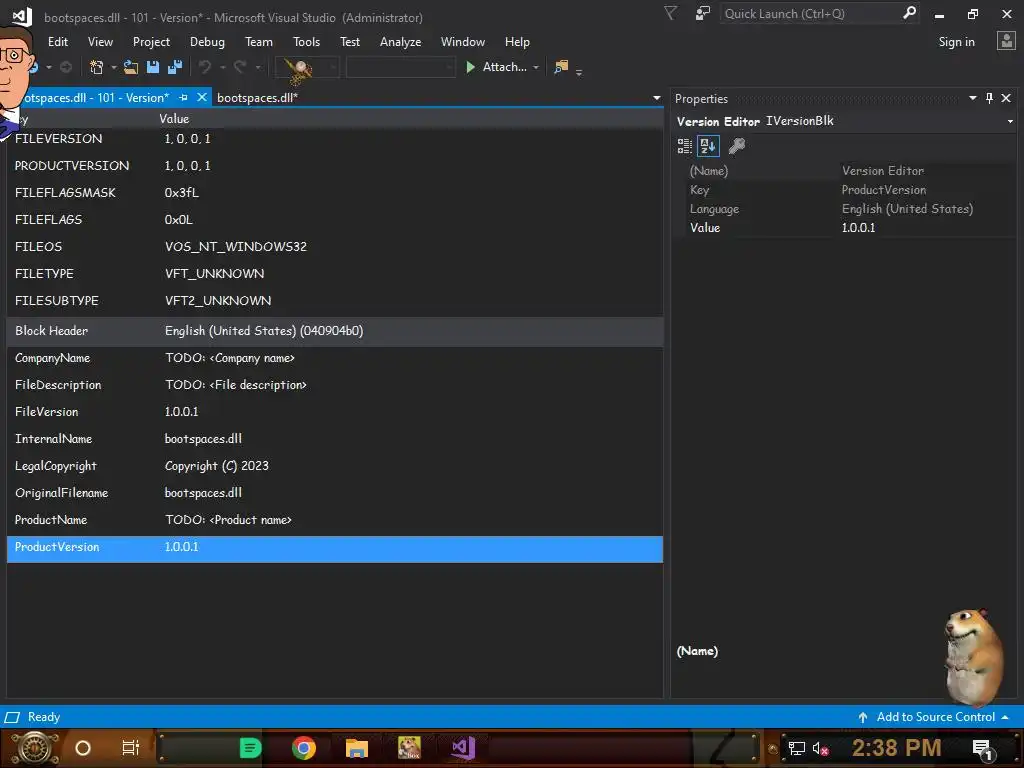Open the Action Center notification icon
This screenshot has height=768, width=1024.
click(982, 749)
